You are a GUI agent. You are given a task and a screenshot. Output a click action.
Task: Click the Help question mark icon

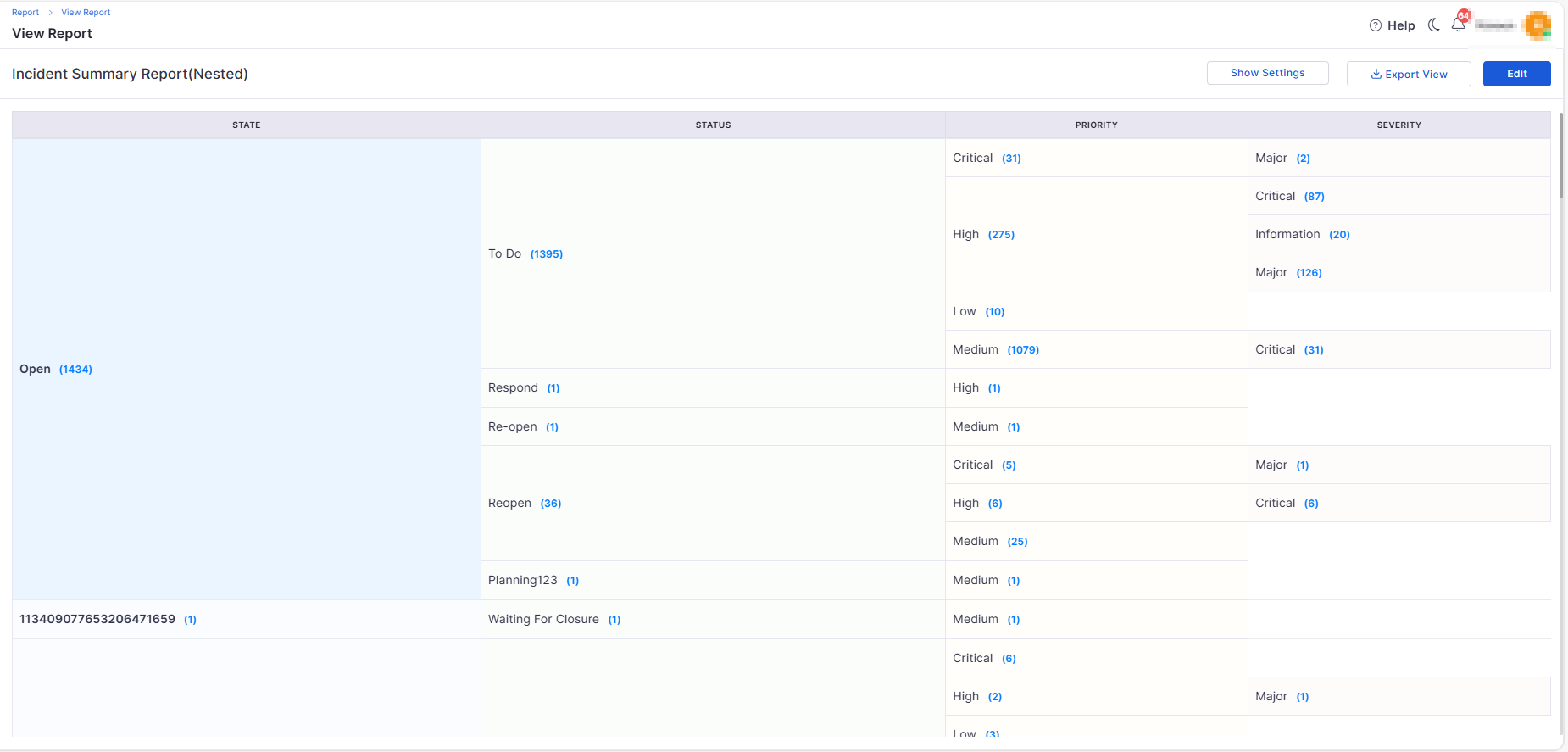point(1375,25)
